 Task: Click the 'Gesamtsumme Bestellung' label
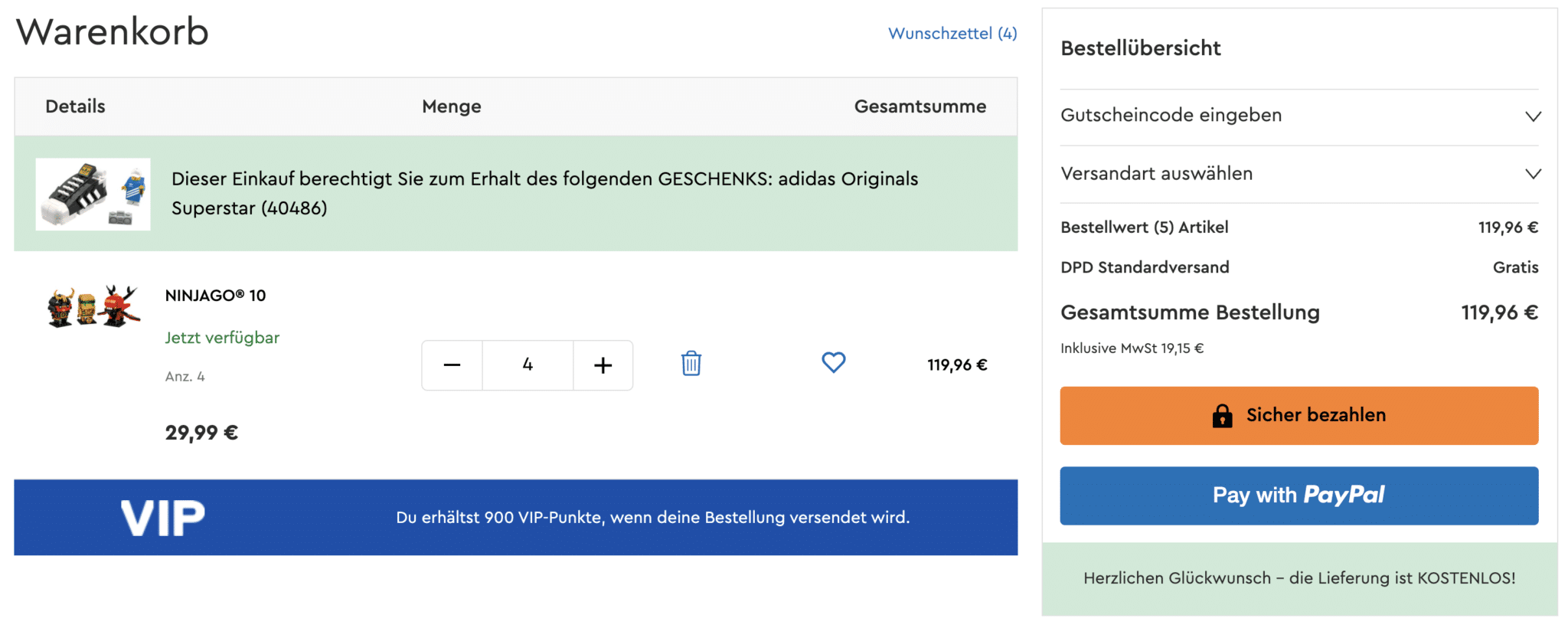coord(1190,312)
